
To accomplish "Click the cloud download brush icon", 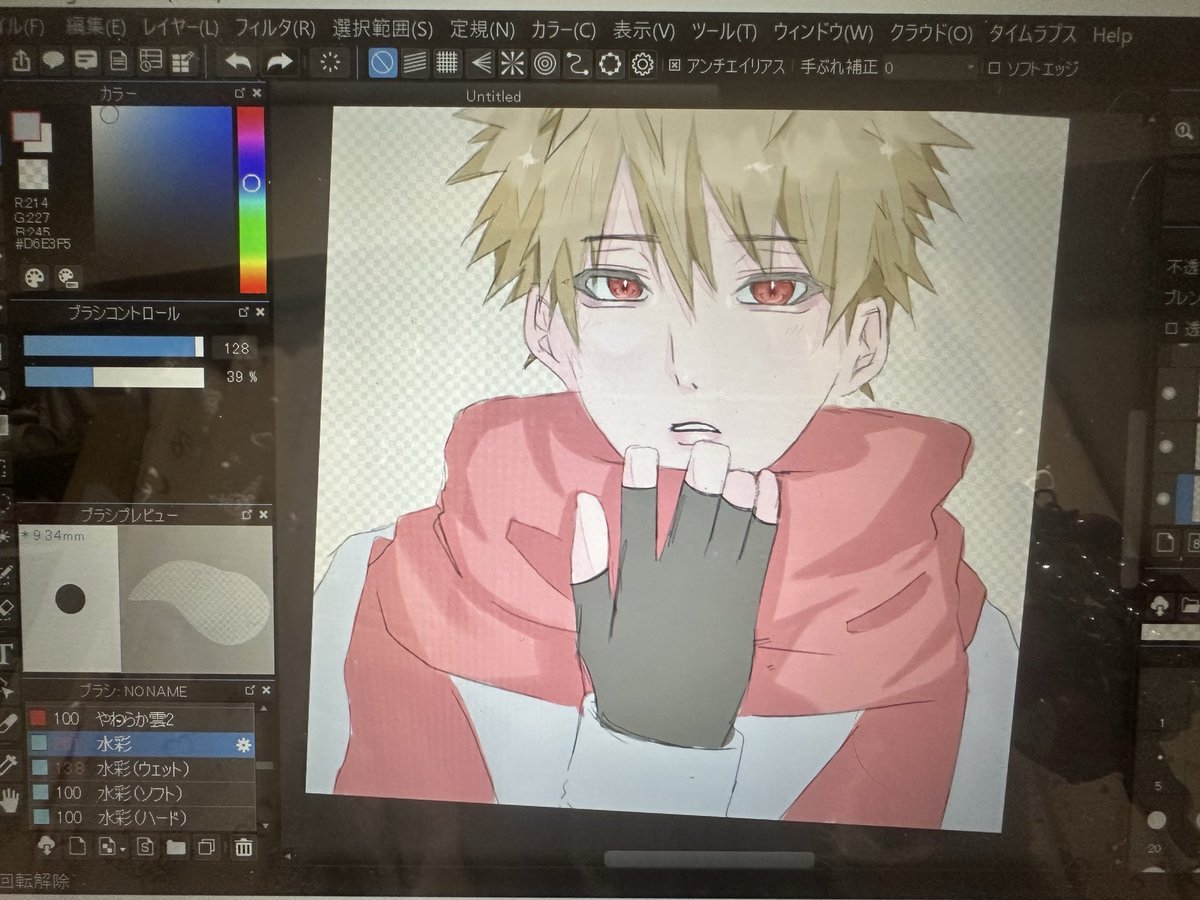I will [46, 847].
